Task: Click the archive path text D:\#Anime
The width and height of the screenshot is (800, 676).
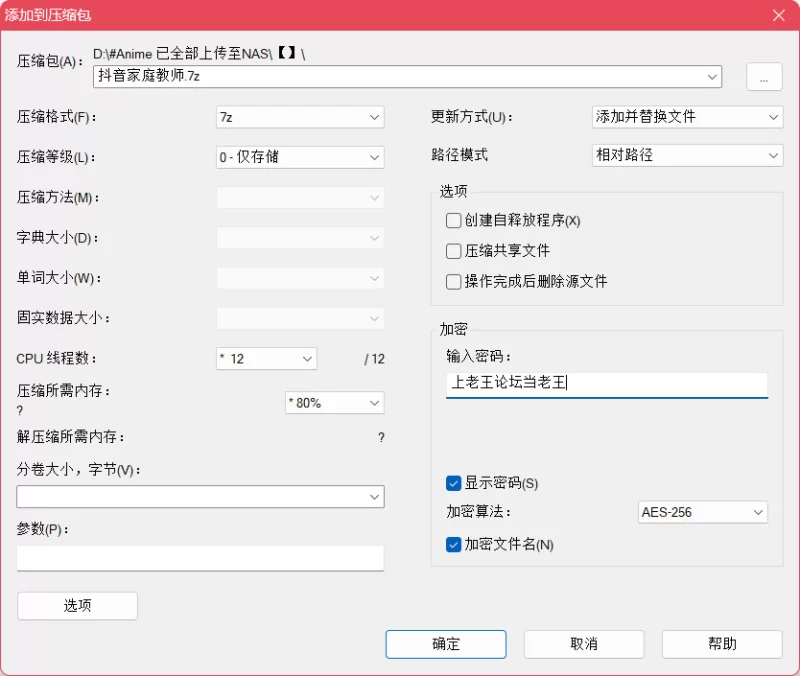Action: click(122, 54)
